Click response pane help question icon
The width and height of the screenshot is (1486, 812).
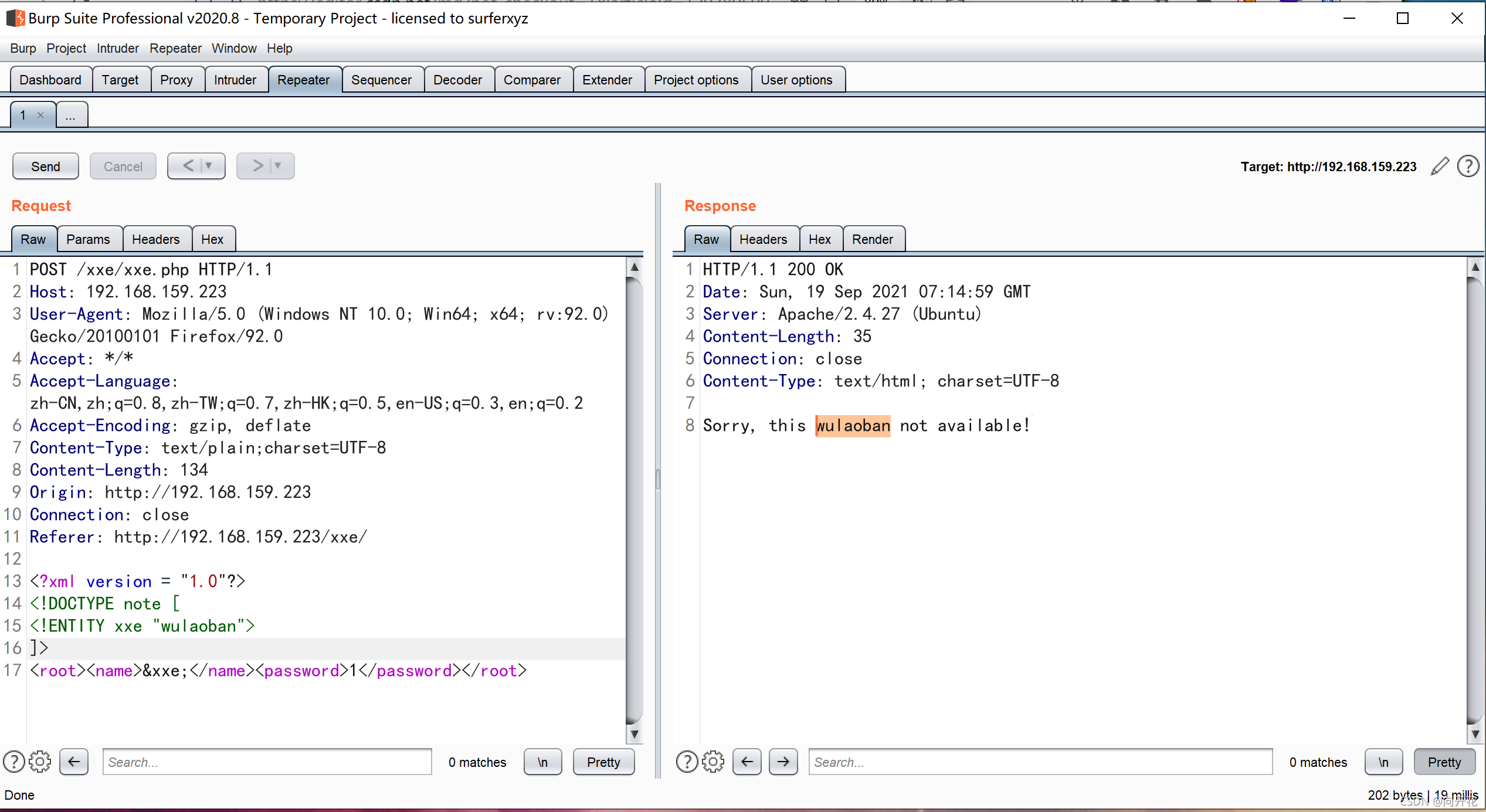(x=687, y=762)
